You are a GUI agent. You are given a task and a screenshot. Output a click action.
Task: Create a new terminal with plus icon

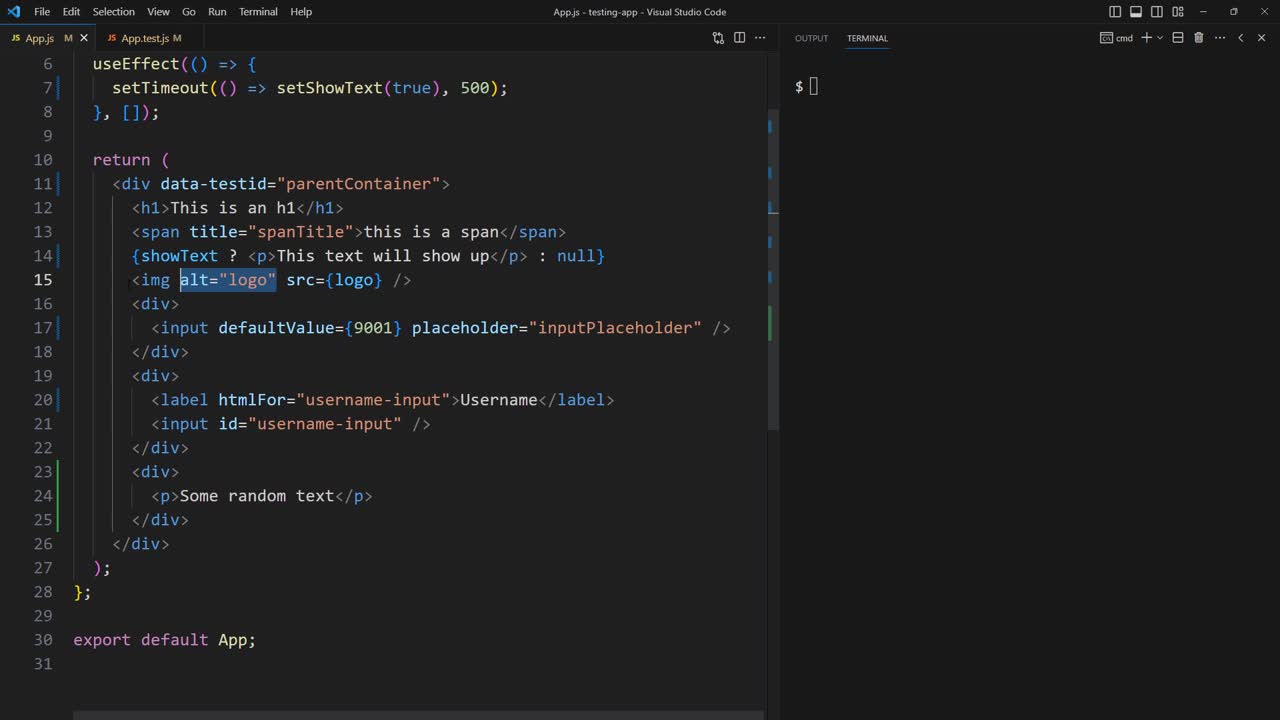[x=1146, y=38]
